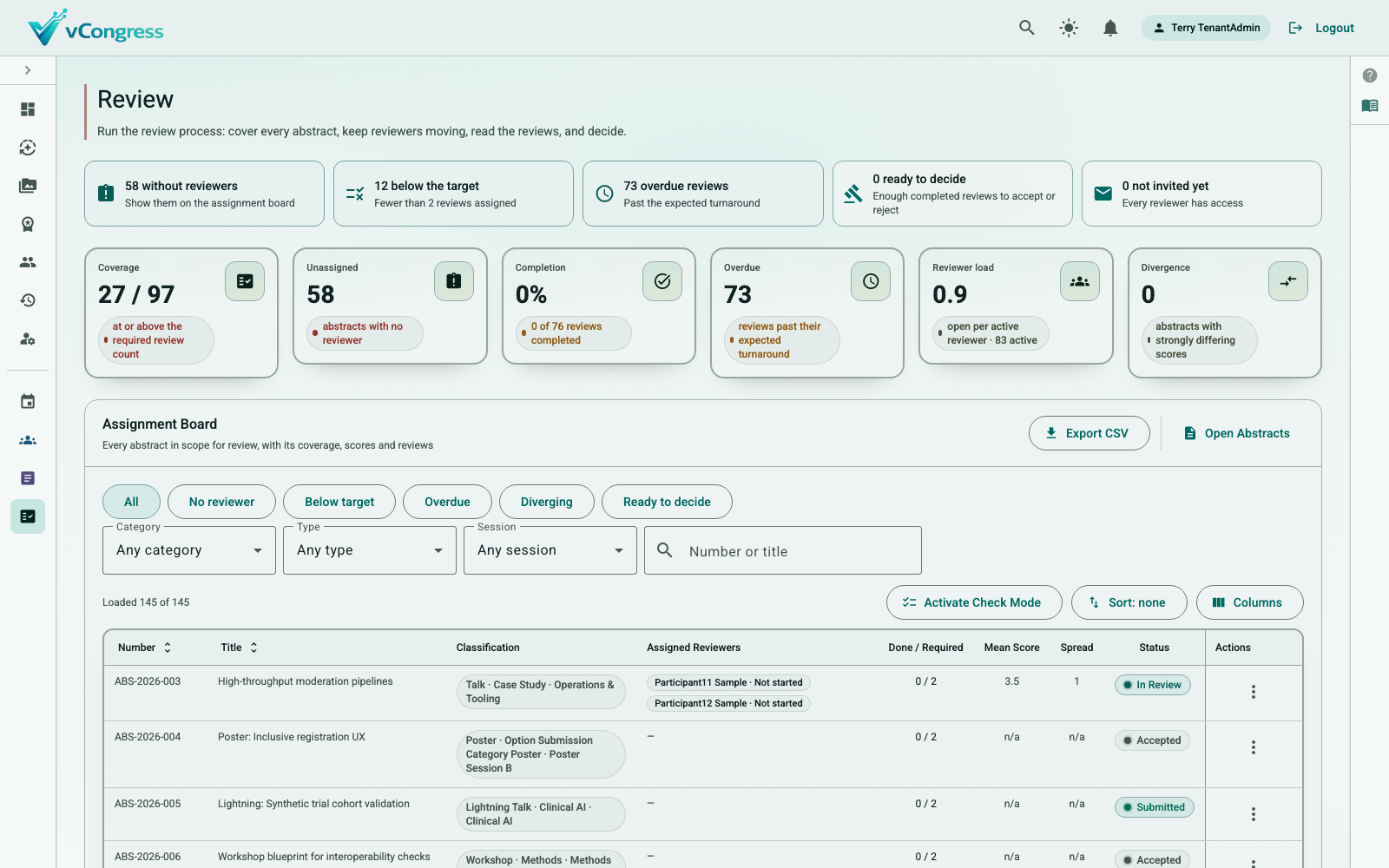
Task: Click Open Abstracts link
Action: (x=1236, y=433)
